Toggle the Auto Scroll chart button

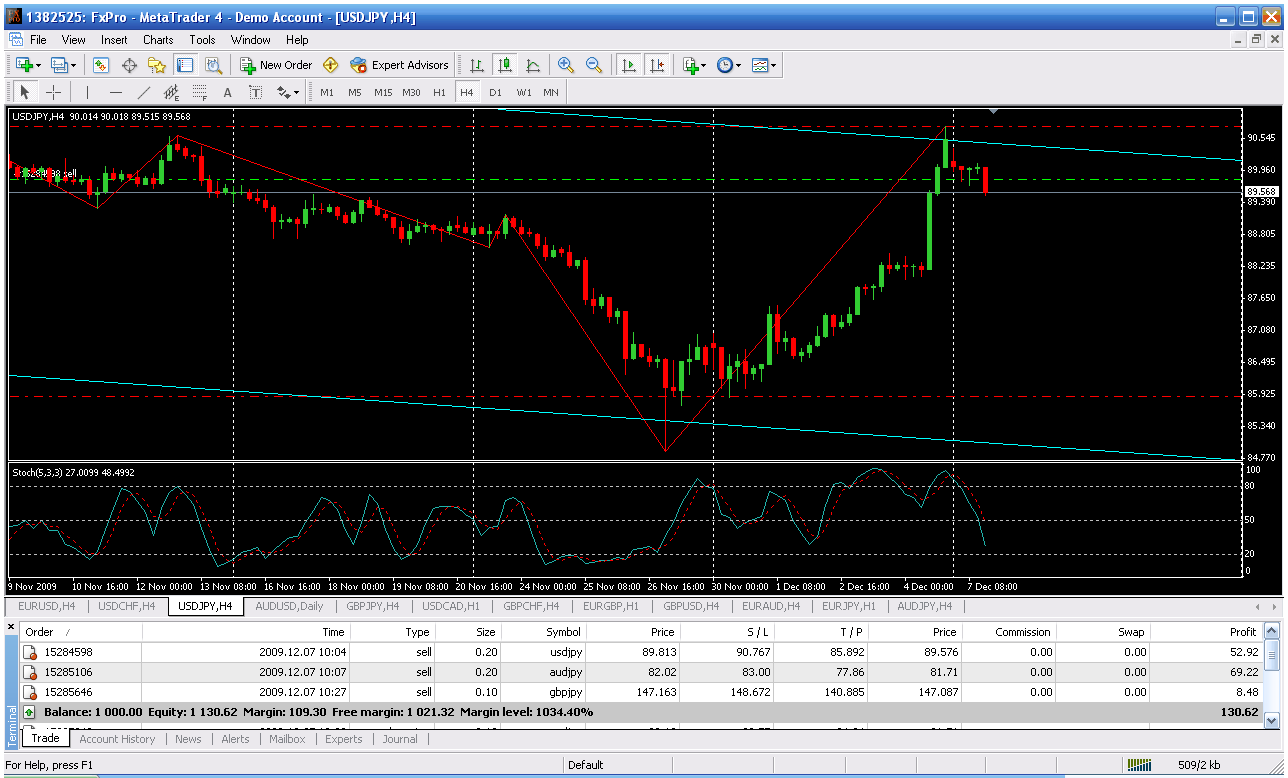pos(628,65)
